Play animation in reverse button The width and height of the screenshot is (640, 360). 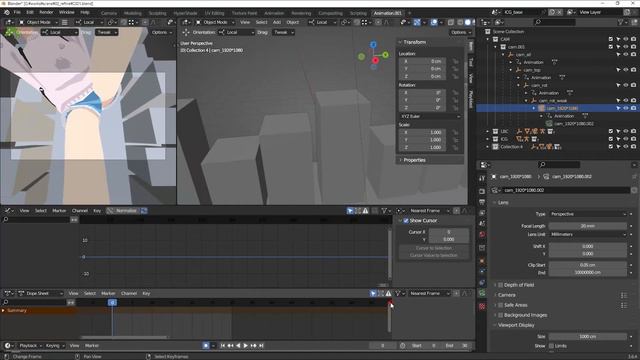(x=238, y=346)
